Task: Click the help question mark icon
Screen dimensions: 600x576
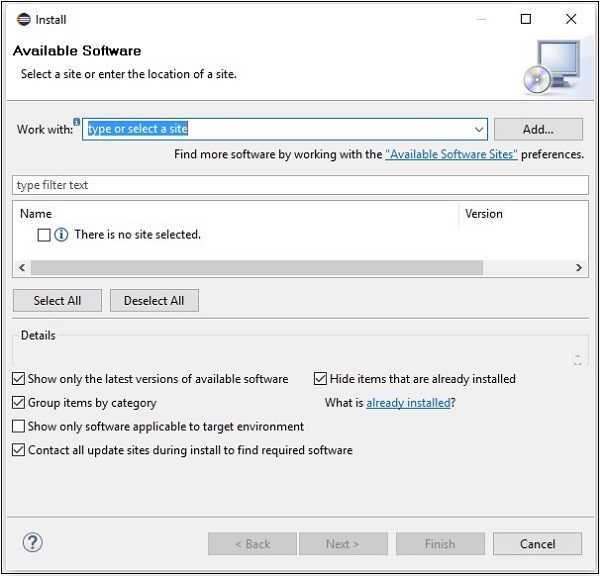Action: pos(31,543)
